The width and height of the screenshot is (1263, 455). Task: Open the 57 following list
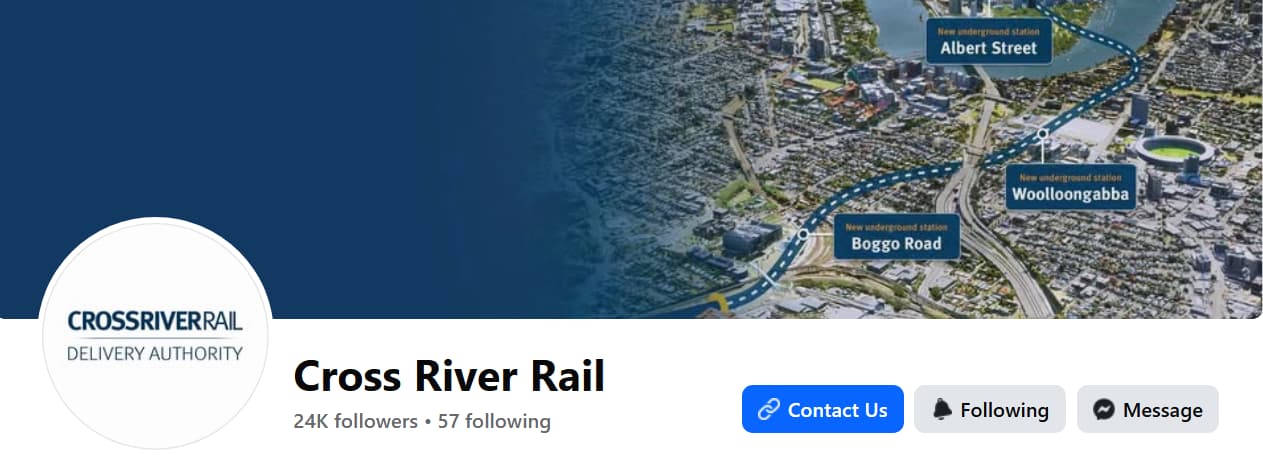(494, 421)
